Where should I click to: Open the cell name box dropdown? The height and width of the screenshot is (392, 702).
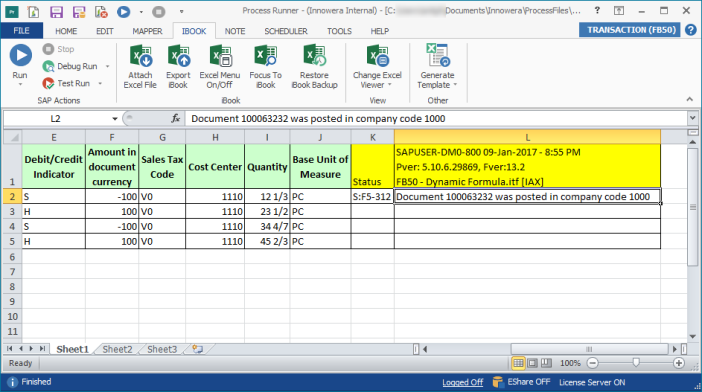115,119
